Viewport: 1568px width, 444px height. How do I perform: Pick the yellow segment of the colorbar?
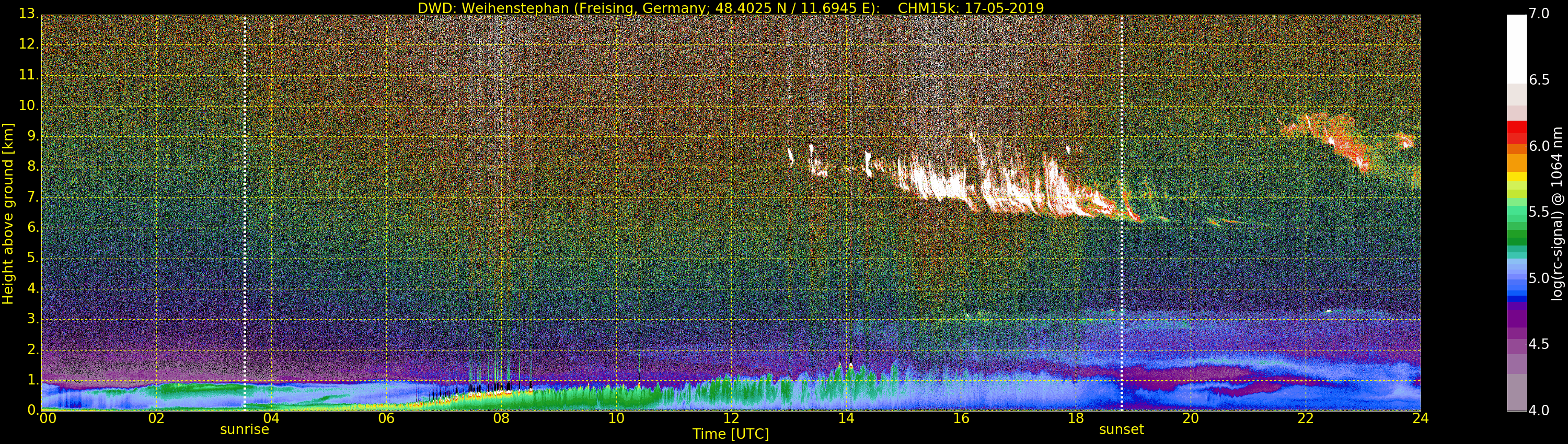coord(1516,177)
